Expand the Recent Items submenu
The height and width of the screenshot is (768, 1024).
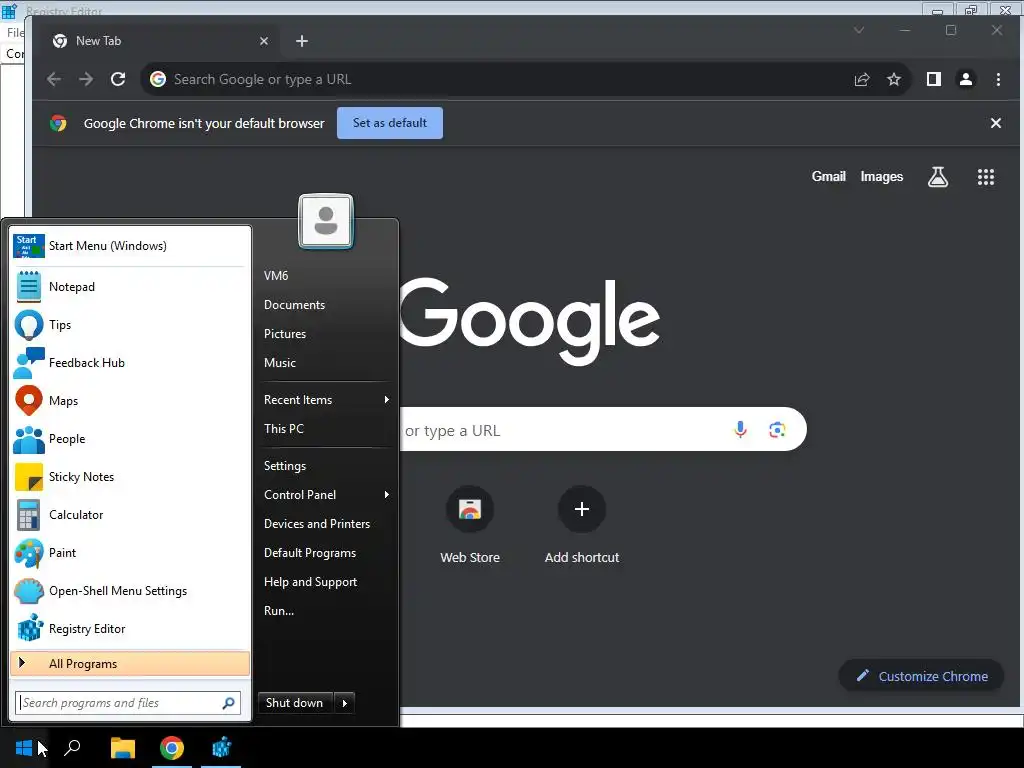click(x=327, y=400)
